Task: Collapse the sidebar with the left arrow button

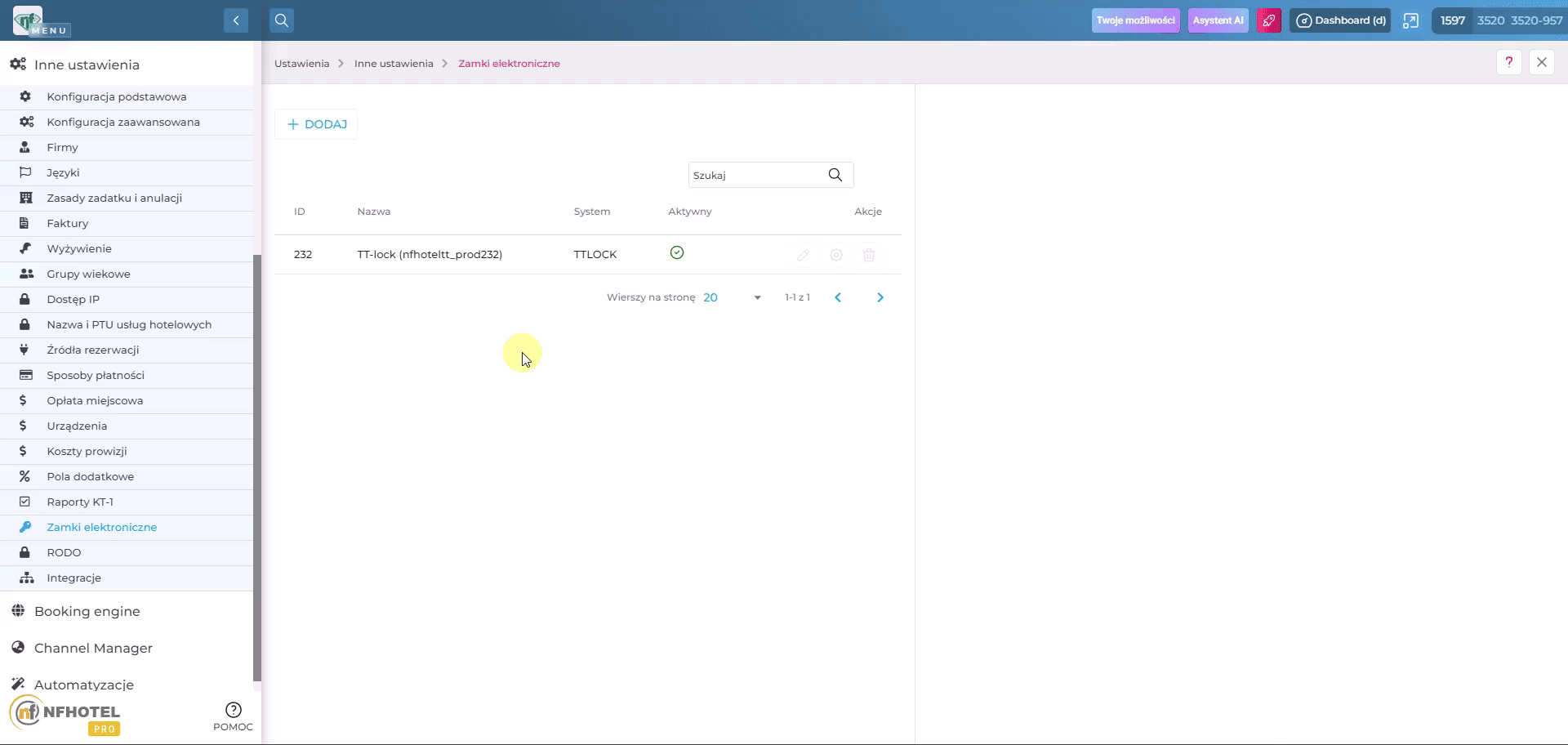Action: [236, 20]
